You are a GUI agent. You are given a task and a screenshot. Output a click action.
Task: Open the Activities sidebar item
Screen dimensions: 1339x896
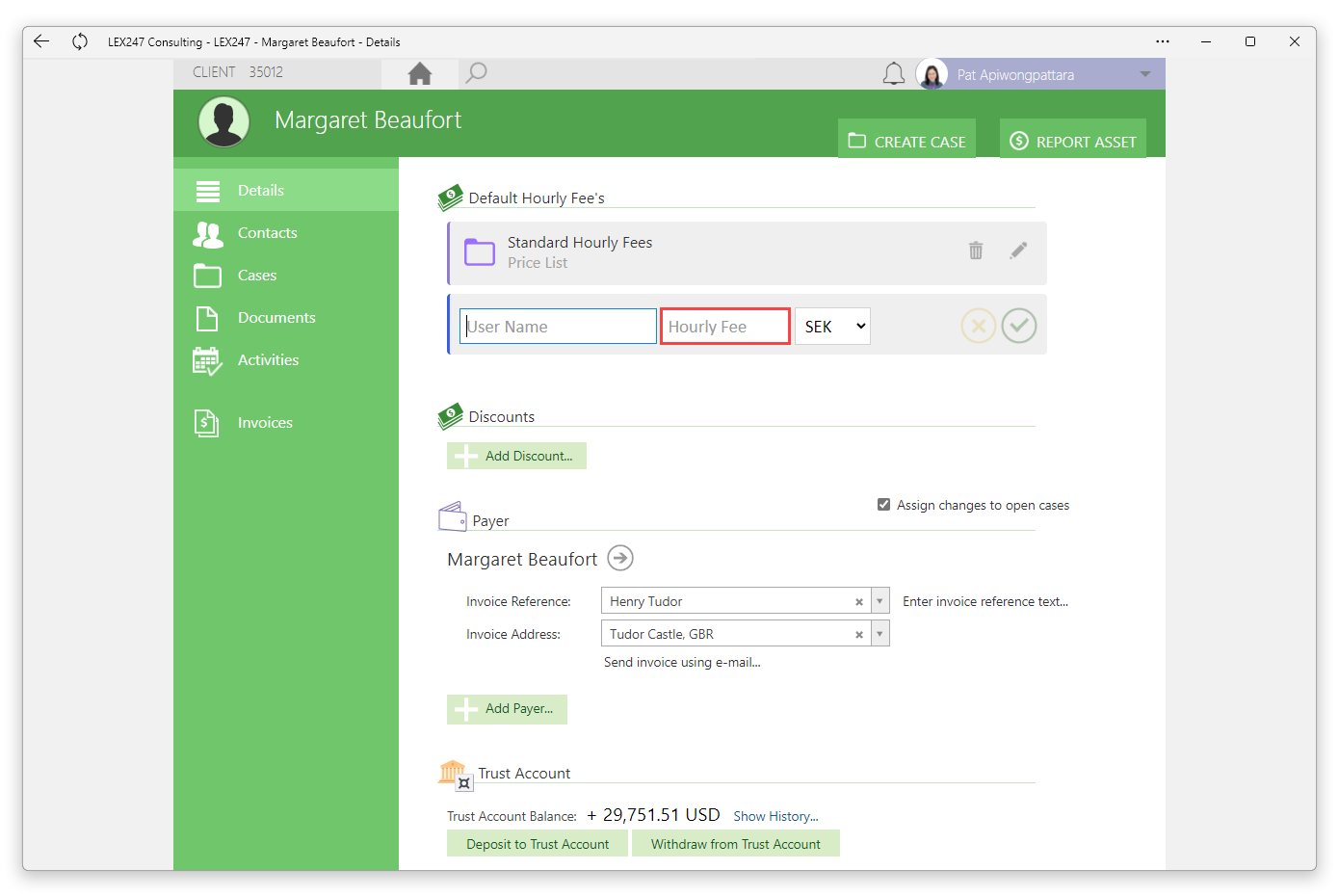click(x=286, y=359)
